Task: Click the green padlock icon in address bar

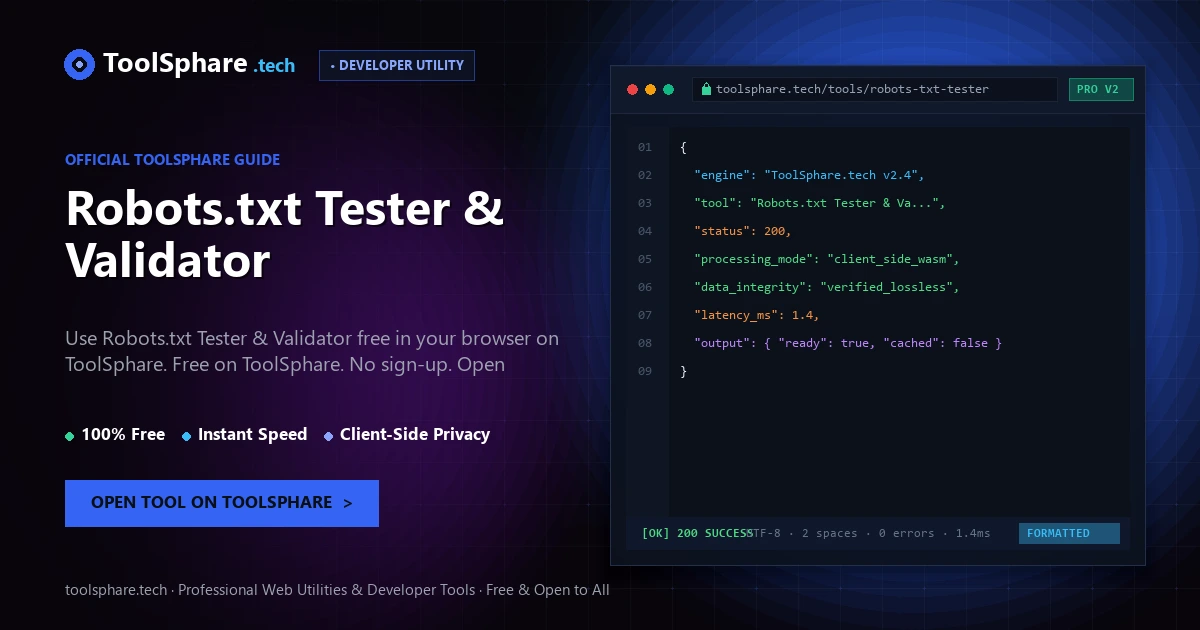Action: click(x=706, y=89)
